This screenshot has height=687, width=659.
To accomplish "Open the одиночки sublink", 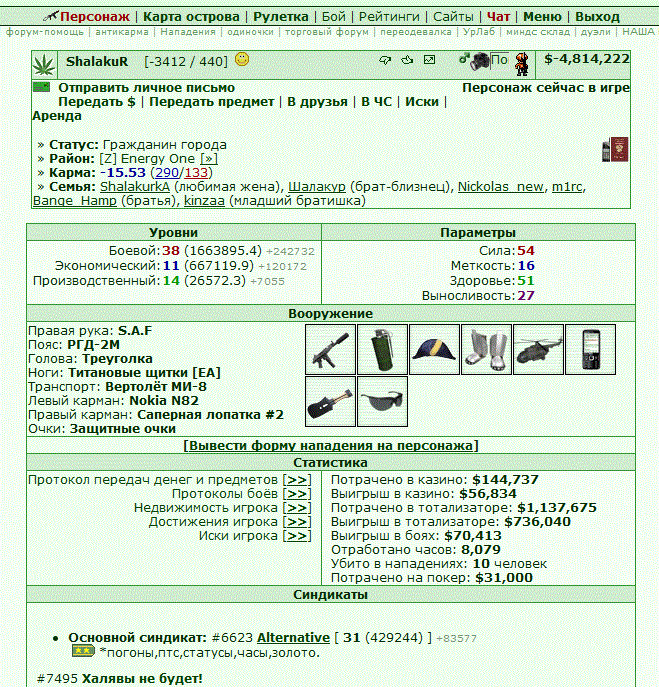I will [251, 32].
